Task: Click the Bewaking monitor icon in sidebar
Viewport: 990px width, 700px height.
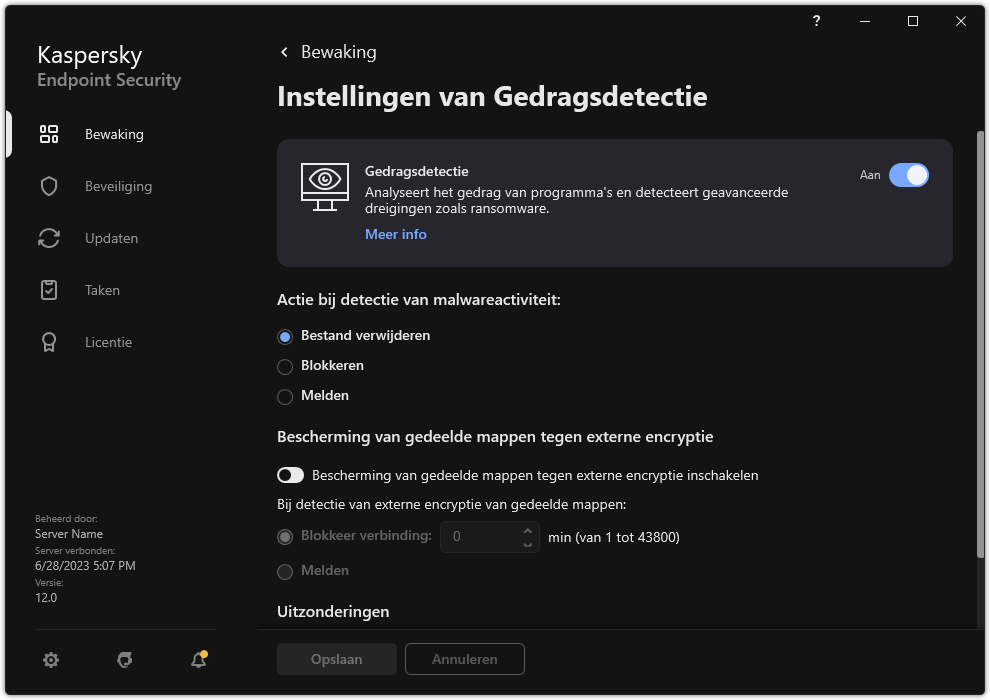Action: (49, 134)
